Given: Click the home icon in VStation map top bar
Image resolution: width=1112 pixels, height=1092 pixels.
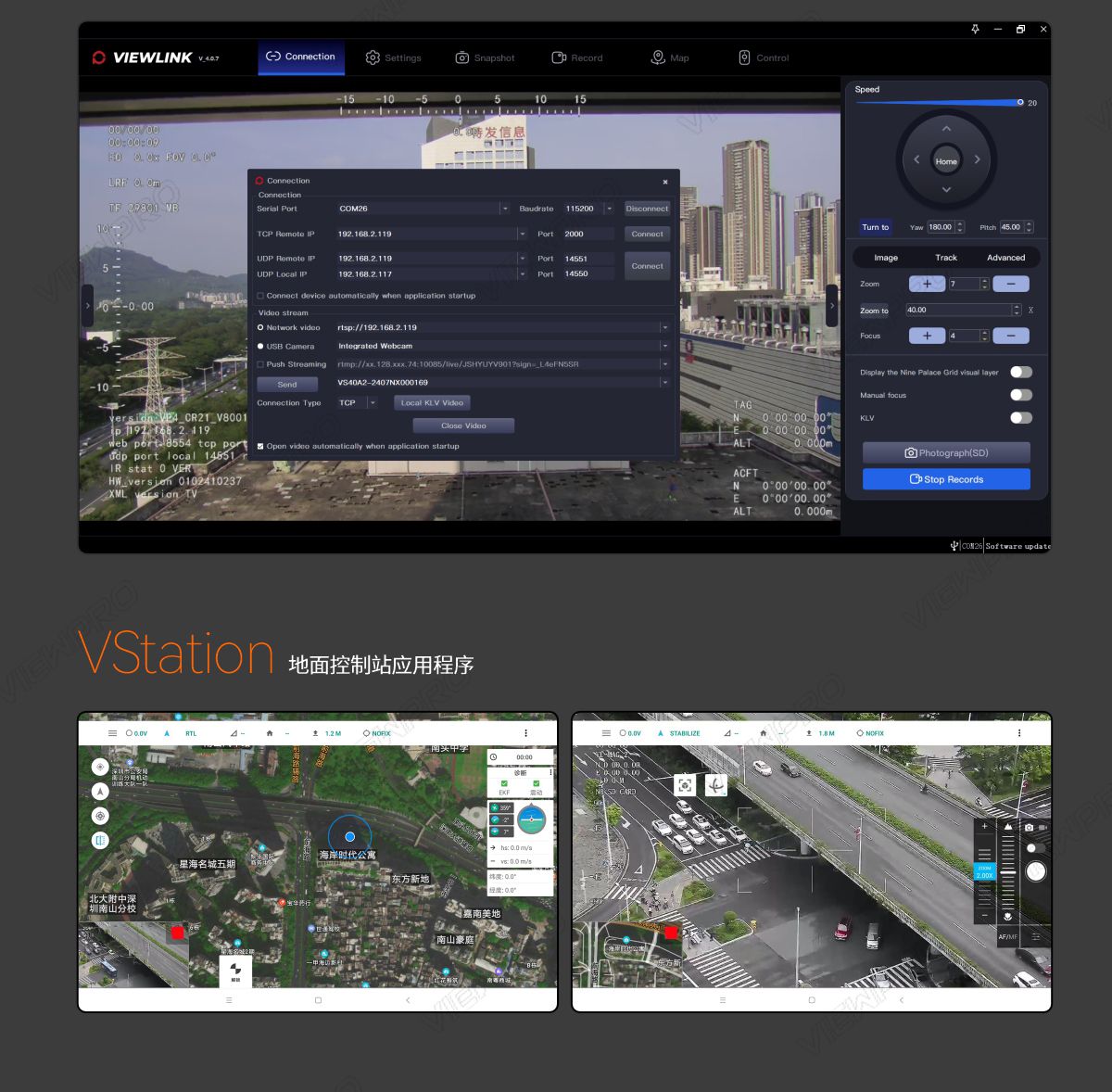Looking at the screenshot, I should pyautogui.click(x=270, y=733).
